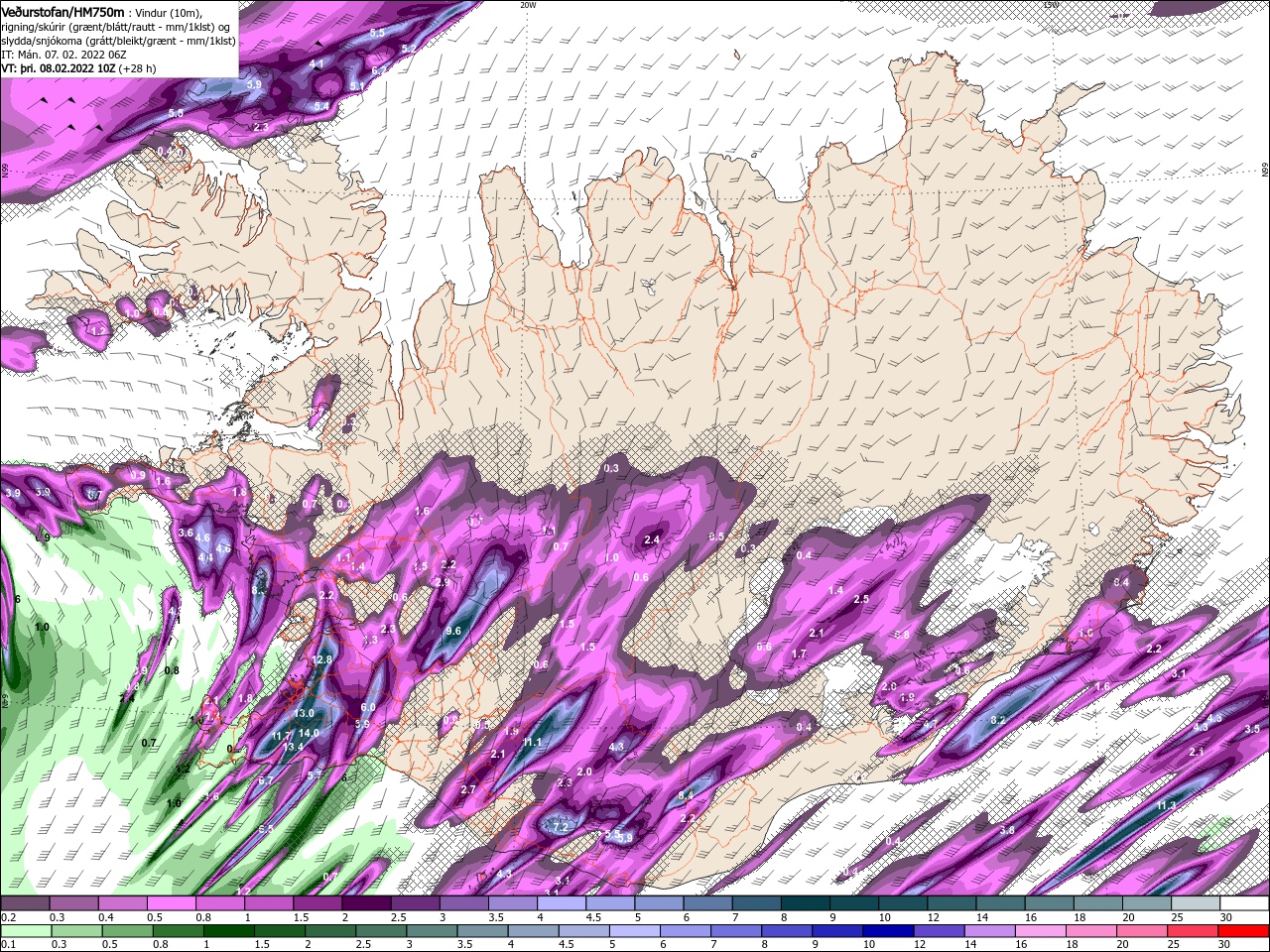Click the 7.2 precipitation value on the map
This screenshot has height=952, width=1270.
(x=560, y=827)
